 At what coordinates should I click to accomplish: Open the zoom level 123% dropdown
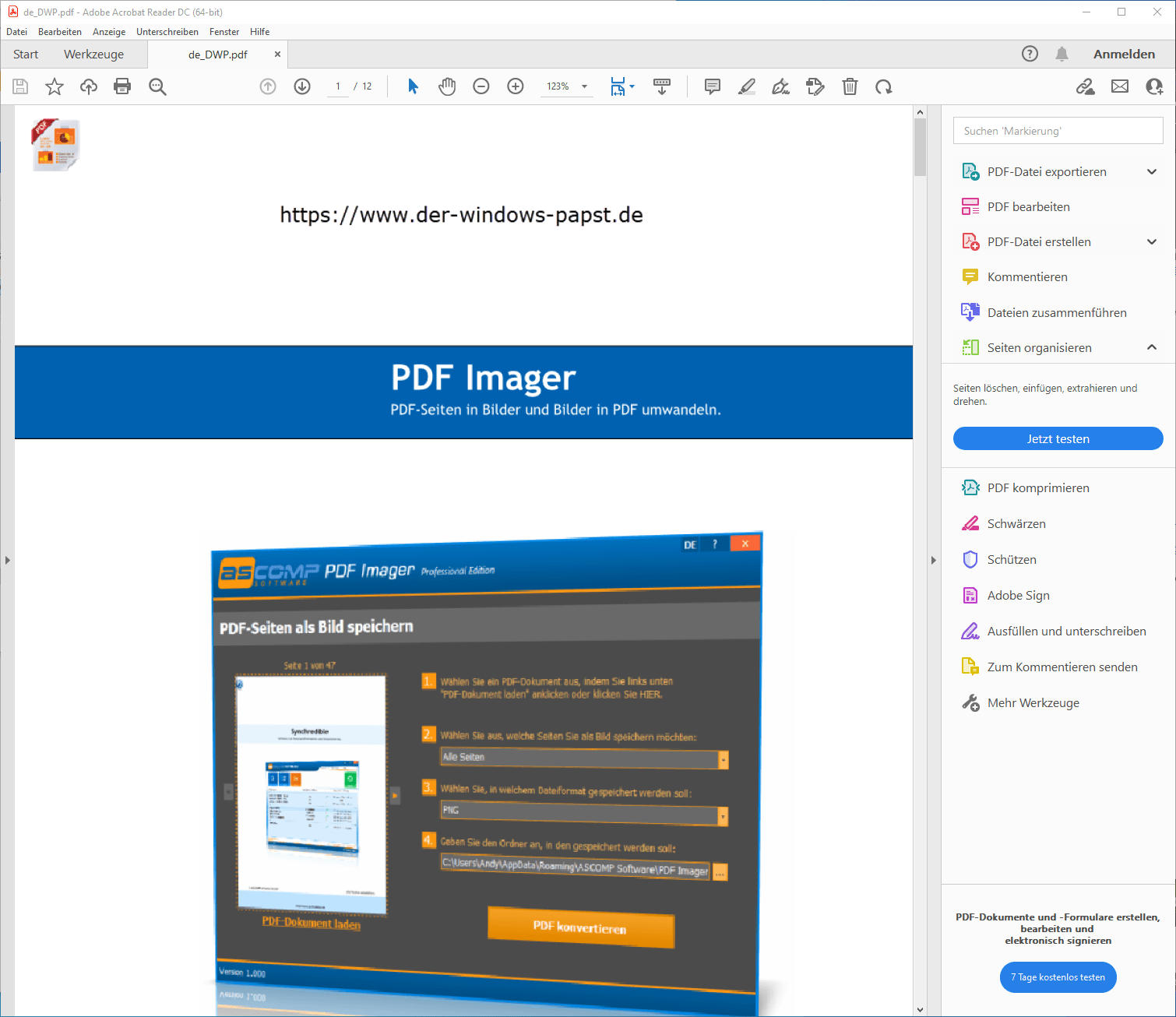pos(584,86)
